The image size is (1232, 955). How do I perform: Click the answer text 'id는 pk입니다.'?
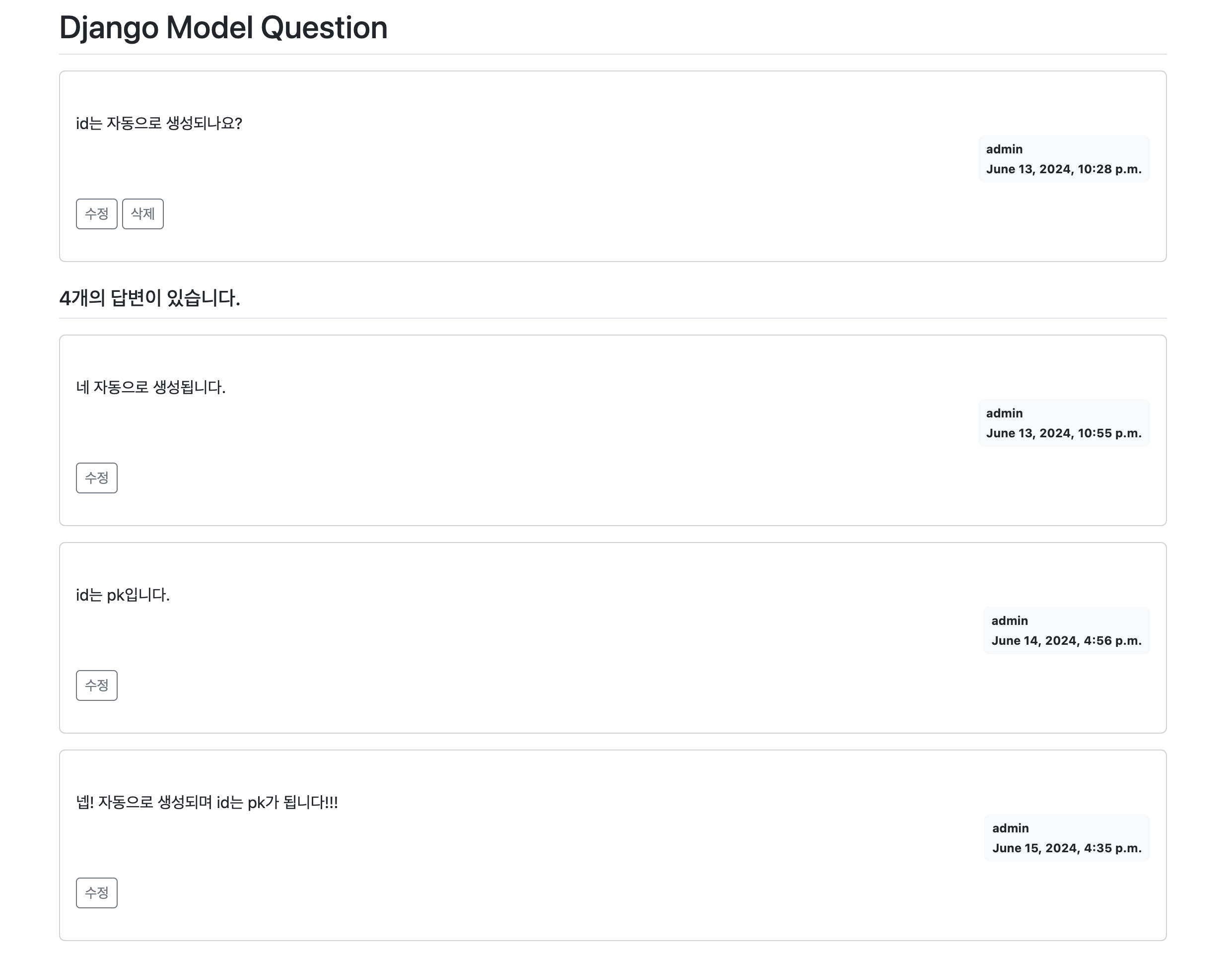coord(125,595)
